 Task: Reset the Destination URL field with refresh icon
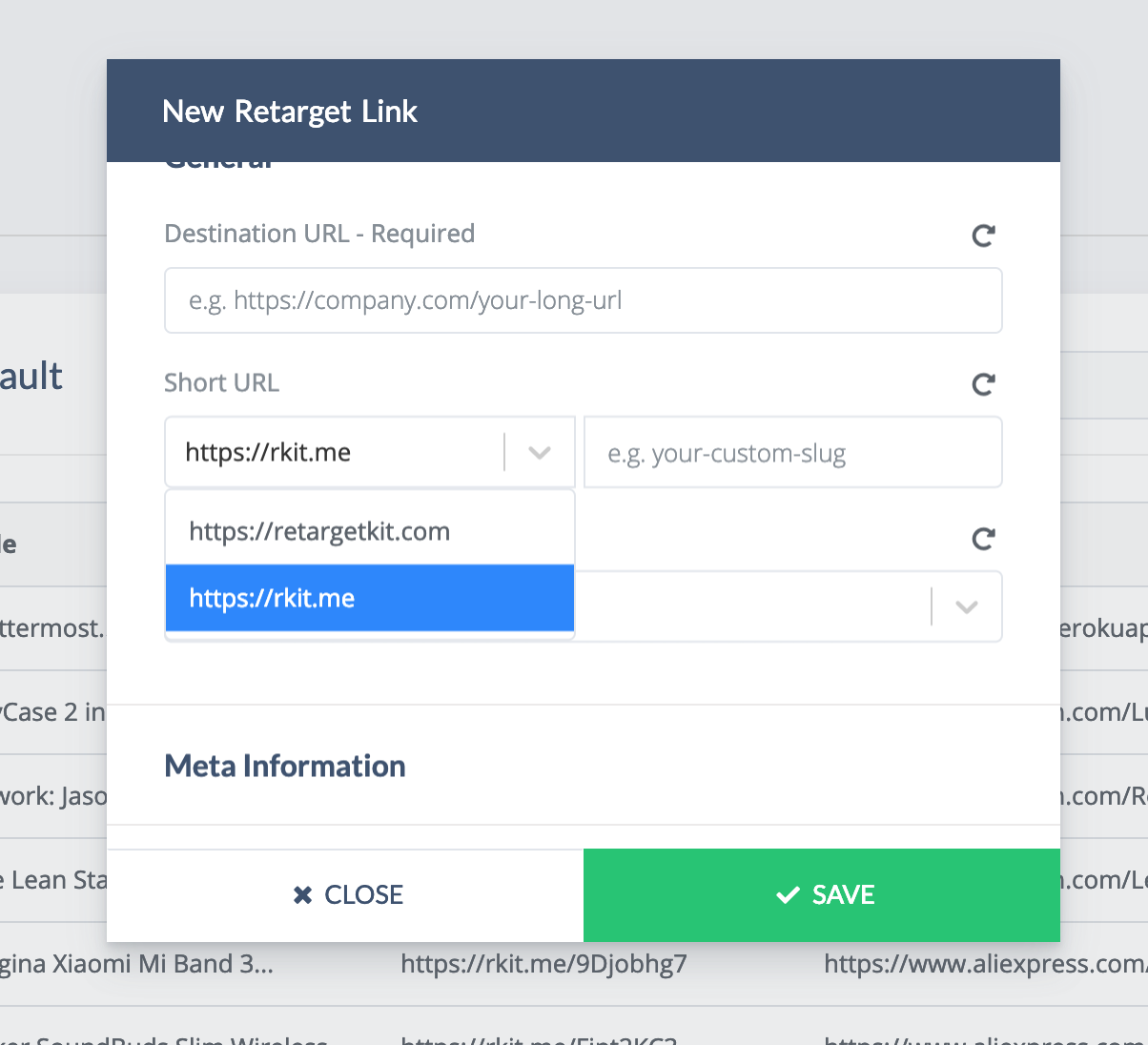984,236
